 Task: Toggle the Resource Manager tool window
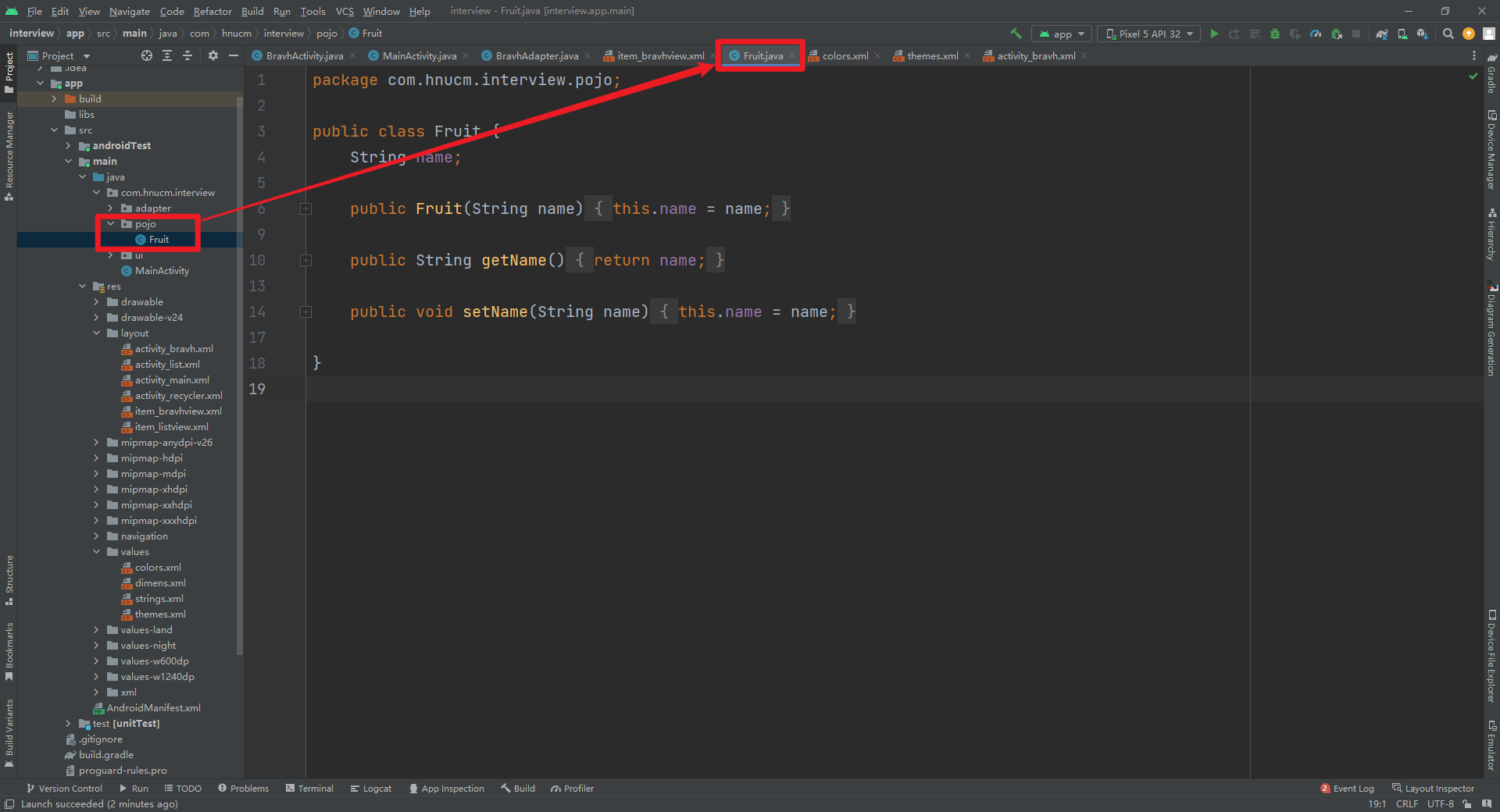click(x=9, y=155)
